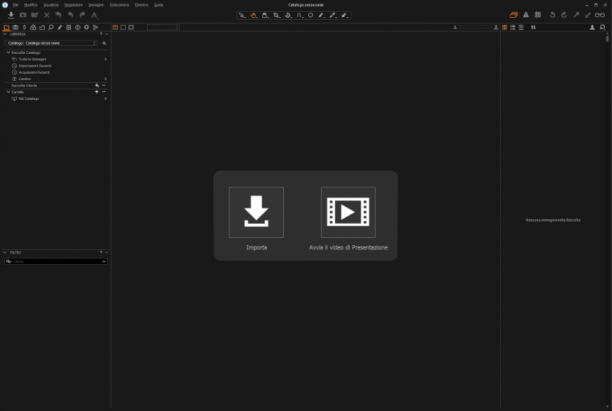Click the browser search magnifier icon

[x=602, y=27]
